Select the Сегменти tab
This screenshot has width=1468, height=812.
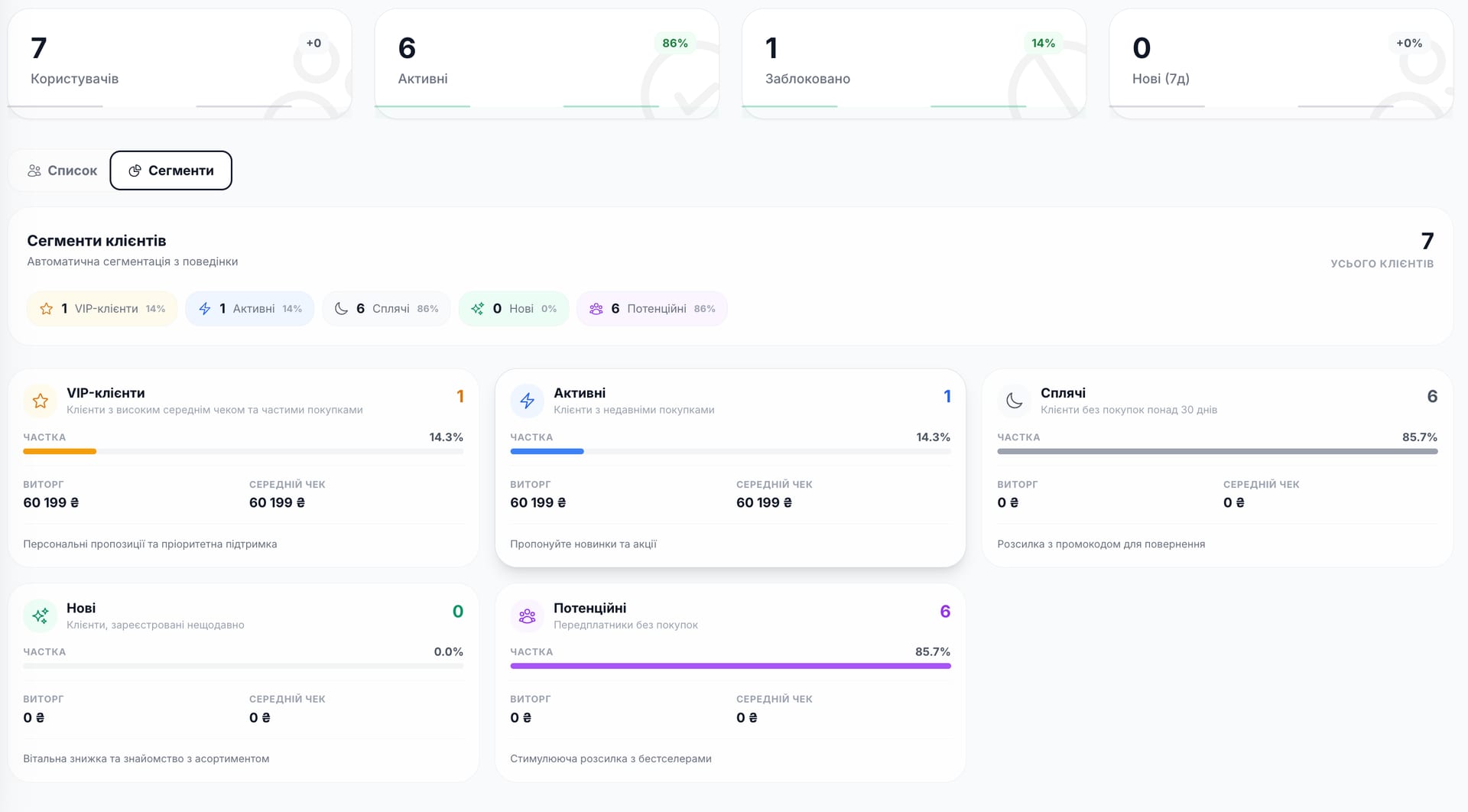pos(171,171)
